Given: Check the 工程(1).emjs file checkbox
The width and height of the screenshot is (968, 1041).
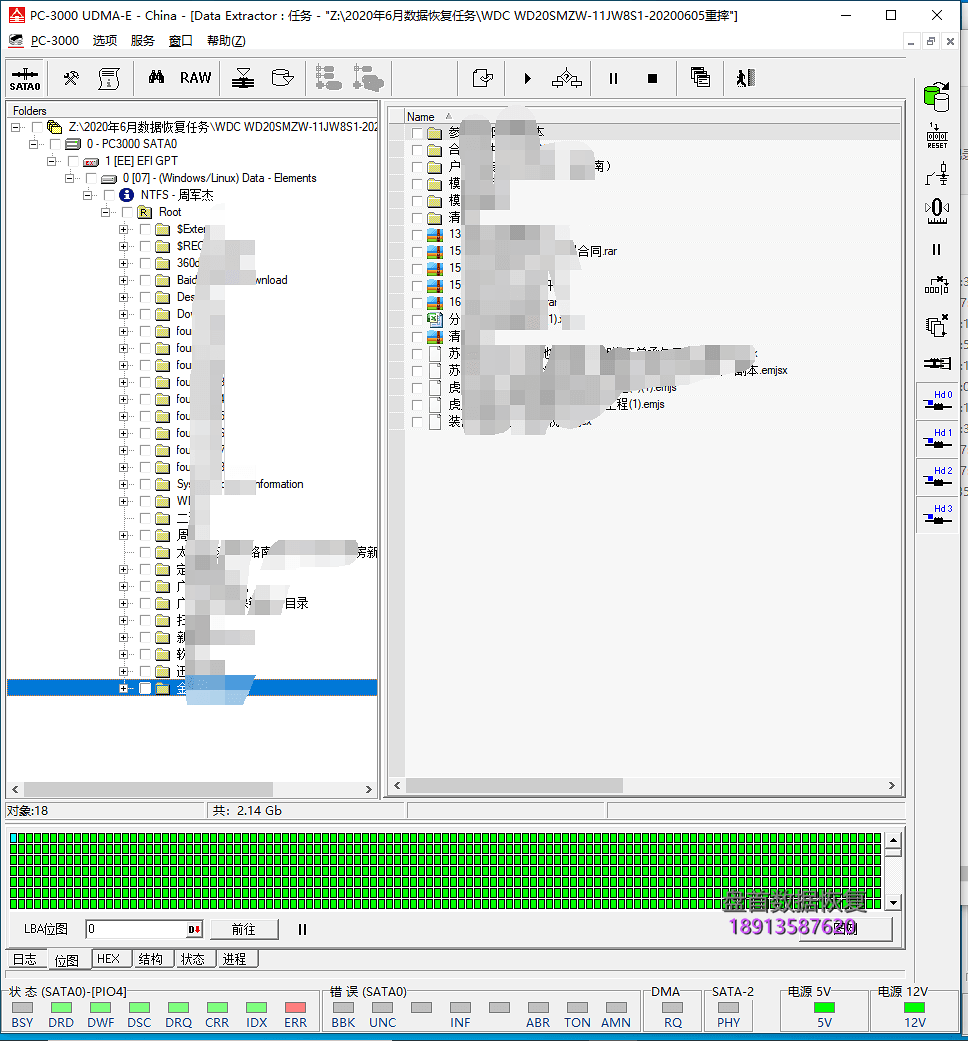Looking at the screenshot, I should 417,404.
